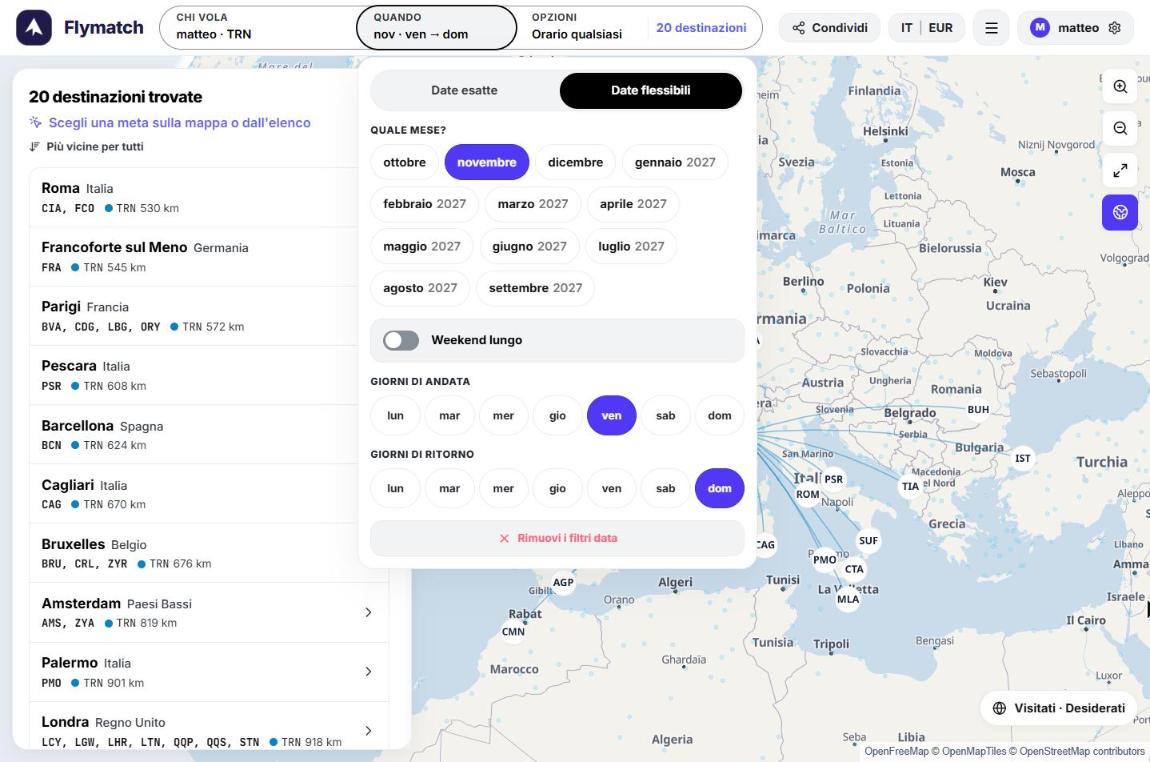Expand the Palermo destination row

[208, 672]
